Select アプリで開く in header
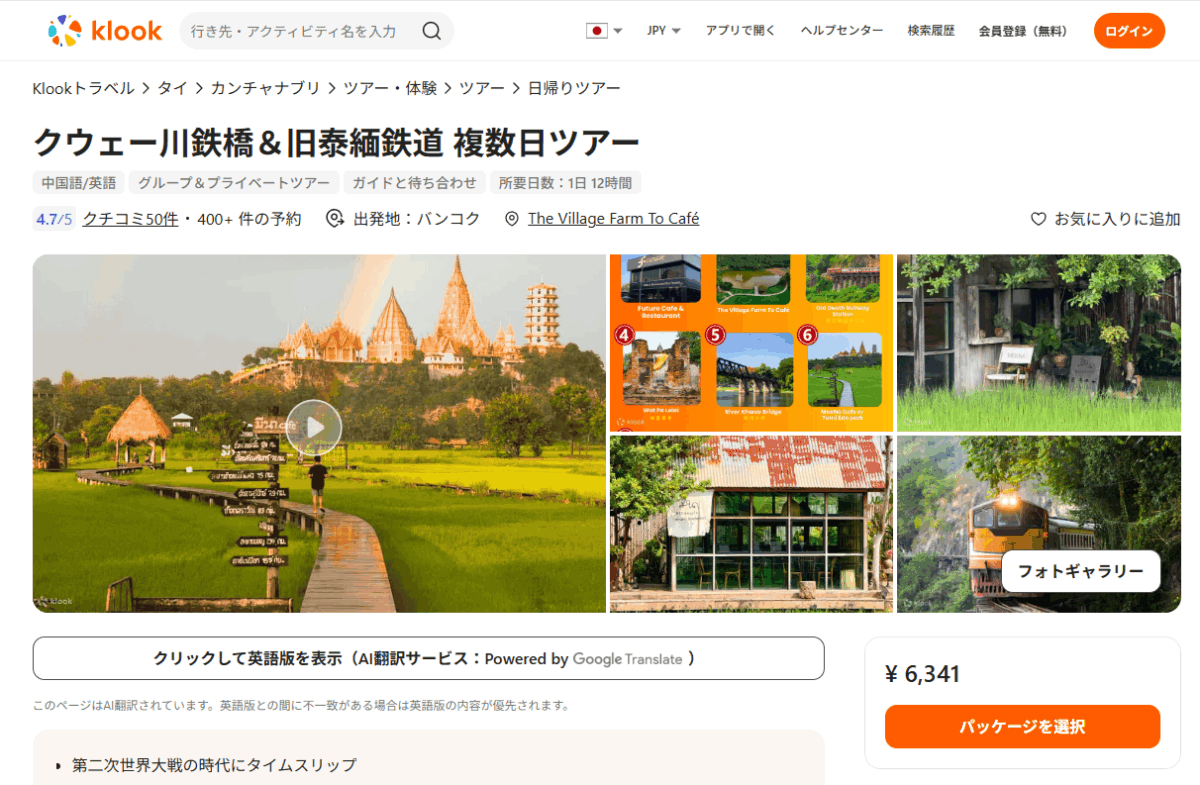Viewport: 1200px width, 785px height. [740, 31]
